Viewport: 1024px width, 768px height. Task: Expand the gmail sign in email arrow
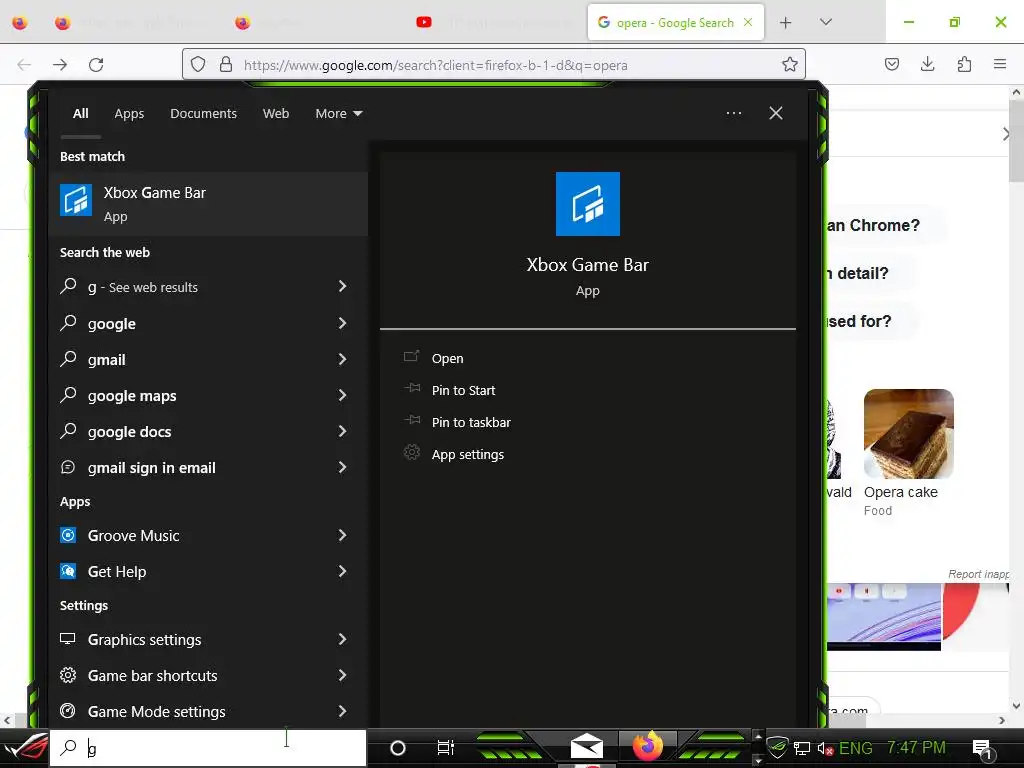[x=342, y=467]
